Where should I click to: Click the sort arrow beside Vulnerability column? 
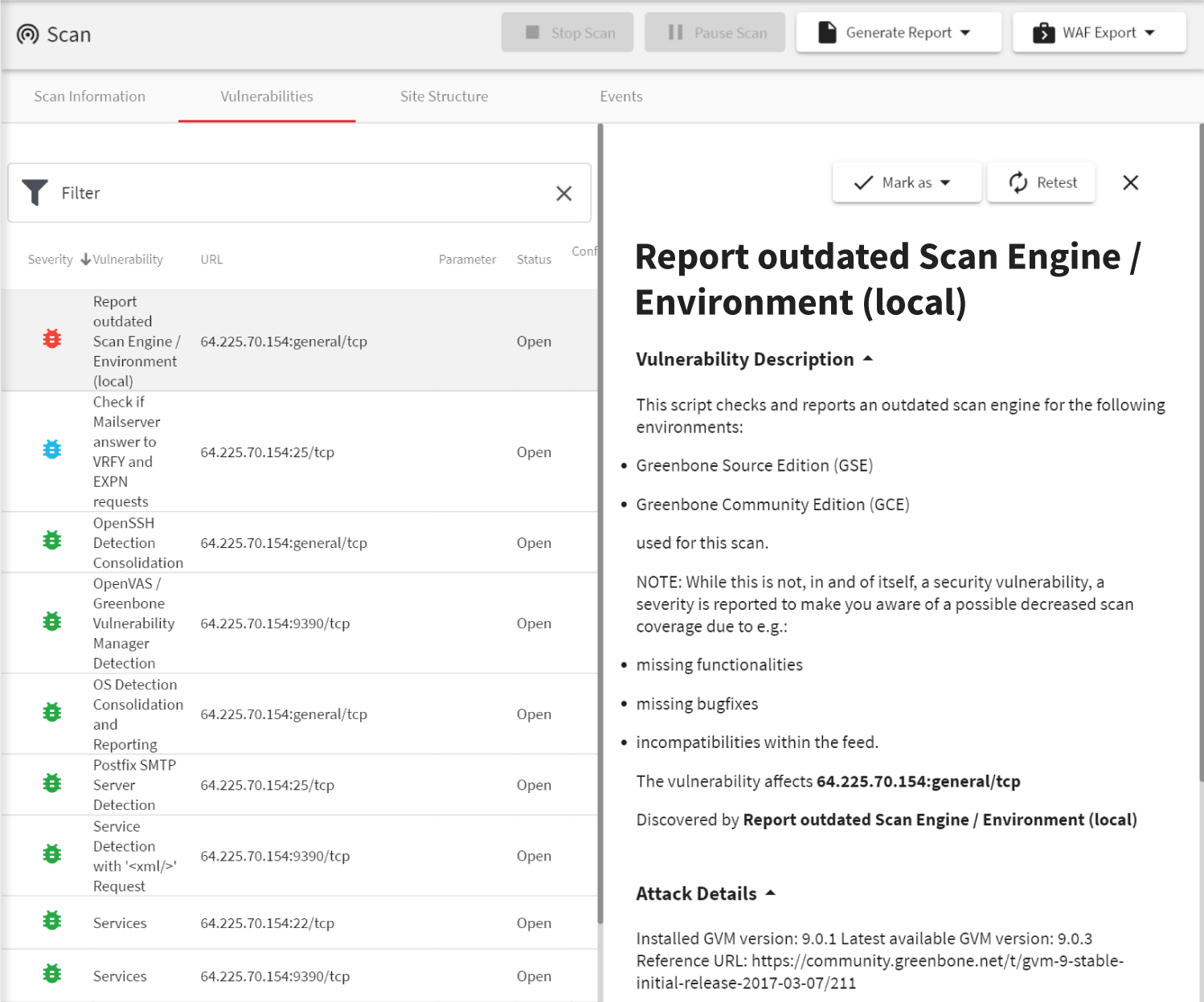click(x=86, y=259)
